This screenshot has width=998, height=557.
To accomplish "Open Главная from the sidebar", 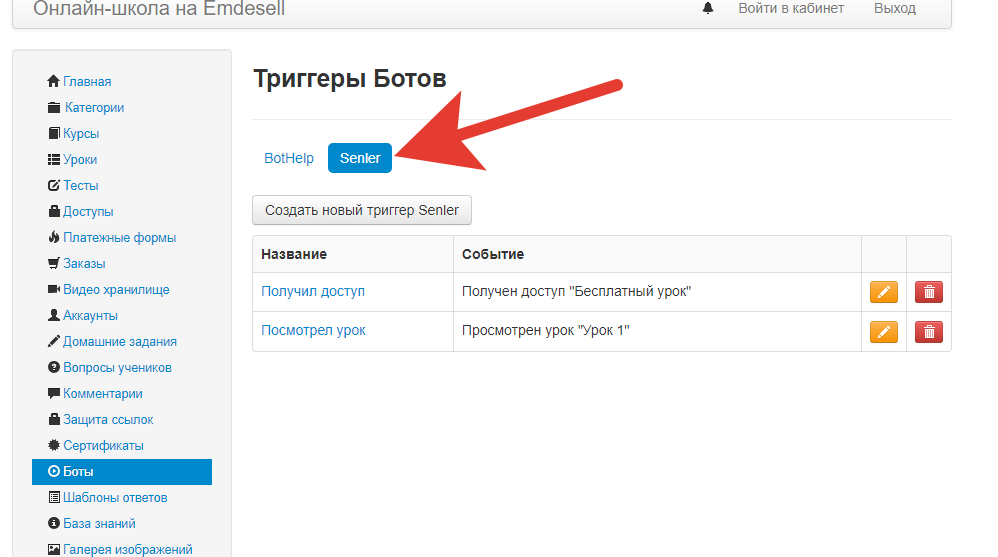I will (86, 82).
